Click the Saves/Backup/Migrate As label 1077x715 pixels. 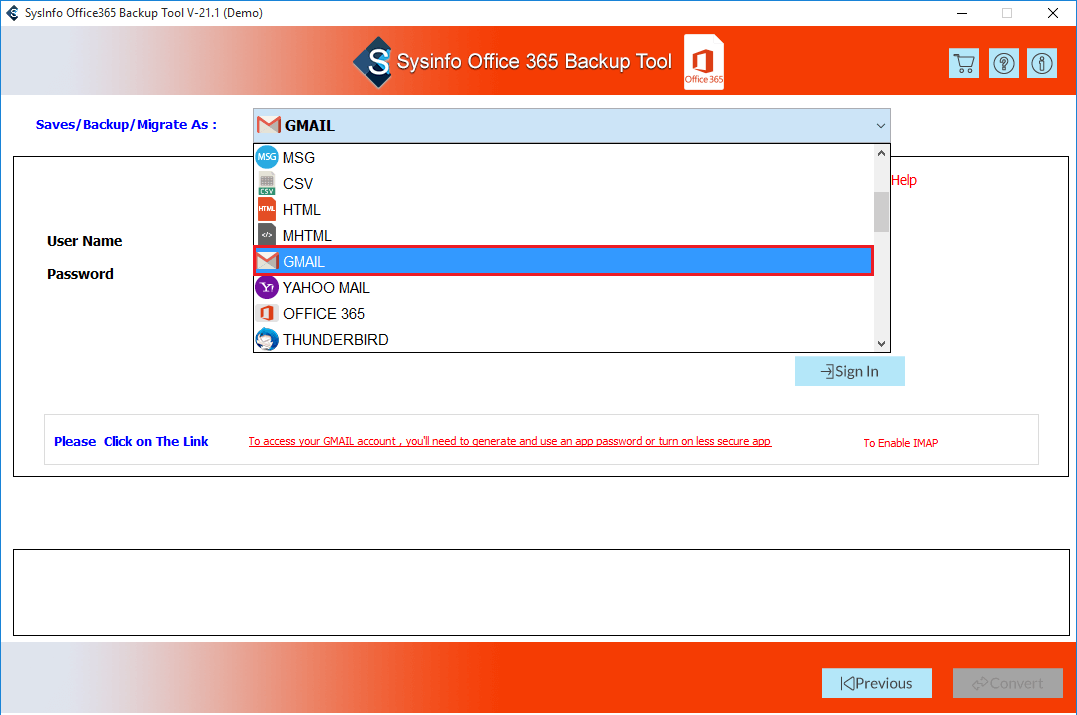pyautogui.click(x=126, y=124)
